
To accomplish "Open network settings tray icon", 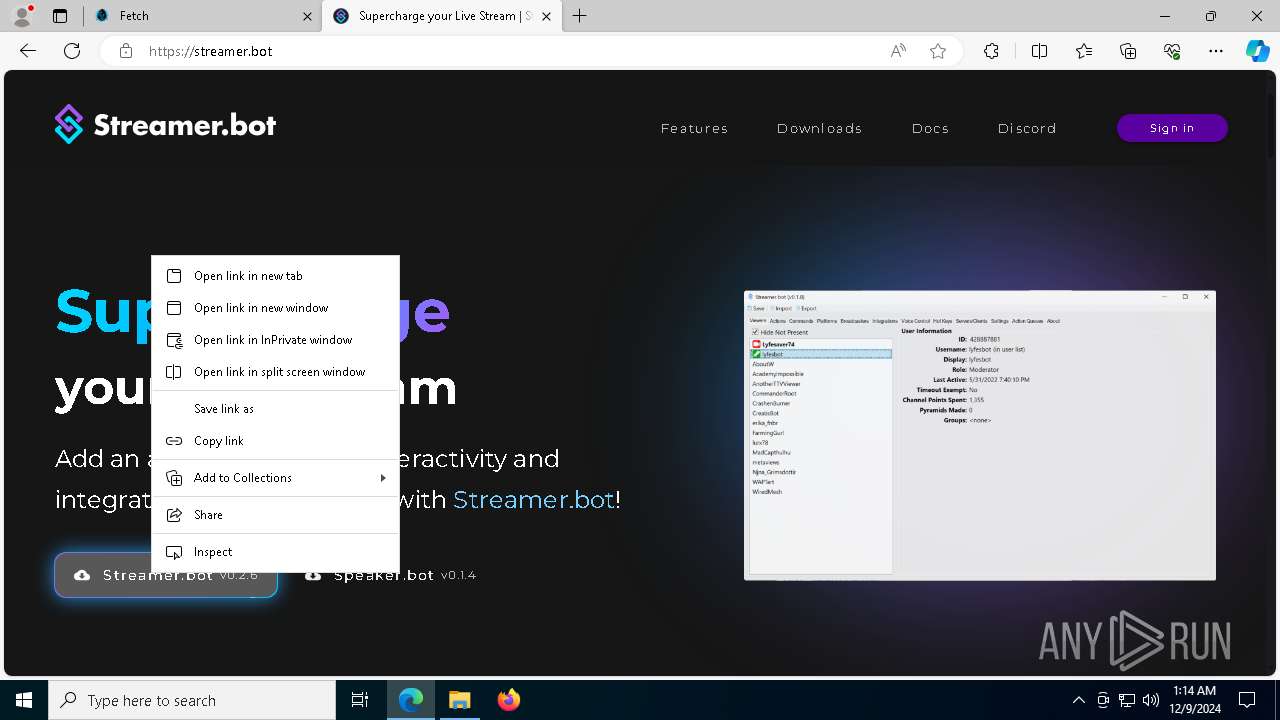I will (1127, 700).
